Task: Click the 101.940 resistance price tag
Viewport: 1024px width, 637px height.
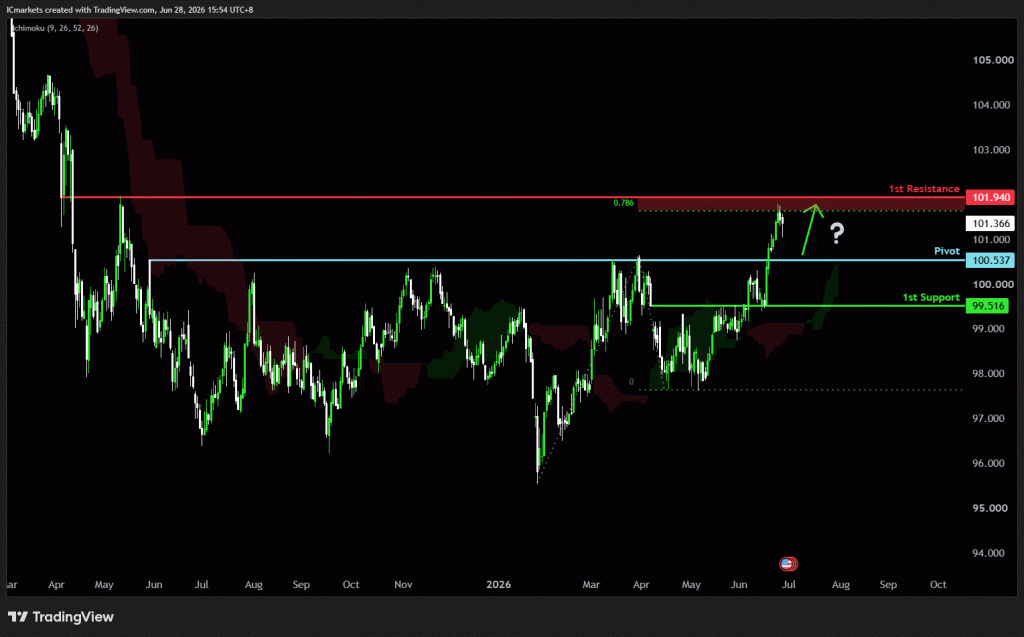Action: 990,197
